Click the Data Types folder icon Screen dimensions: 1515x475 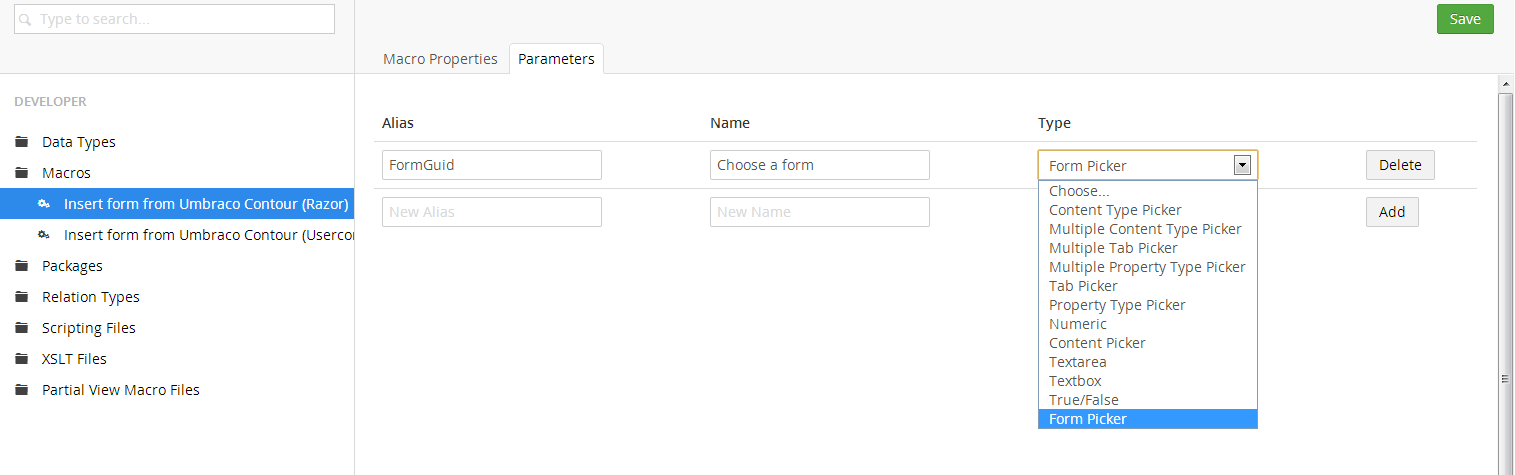point(21,142)
